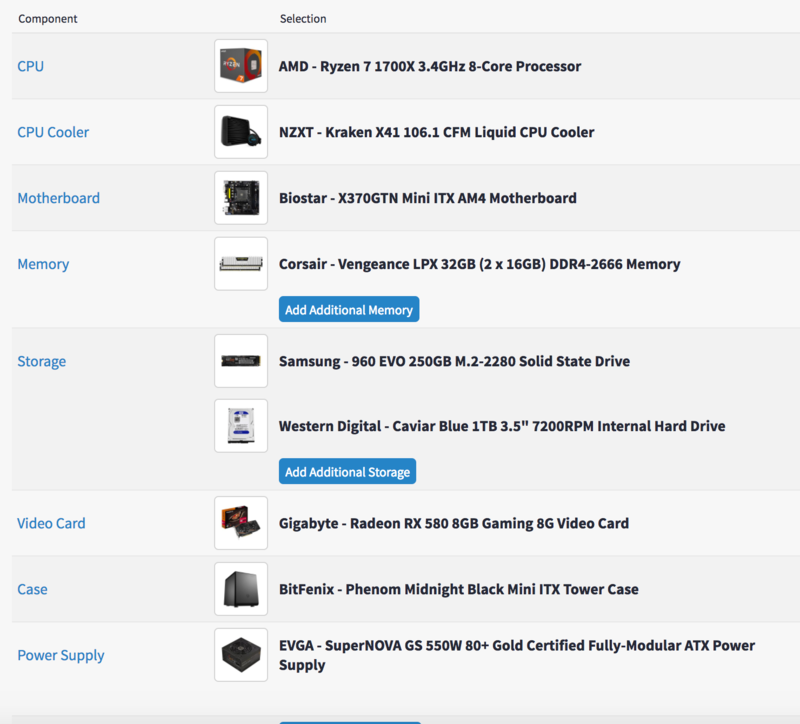
Task: Click the Gigabyte Radeon video card thumbnail
Action: [x=241, y=523]
